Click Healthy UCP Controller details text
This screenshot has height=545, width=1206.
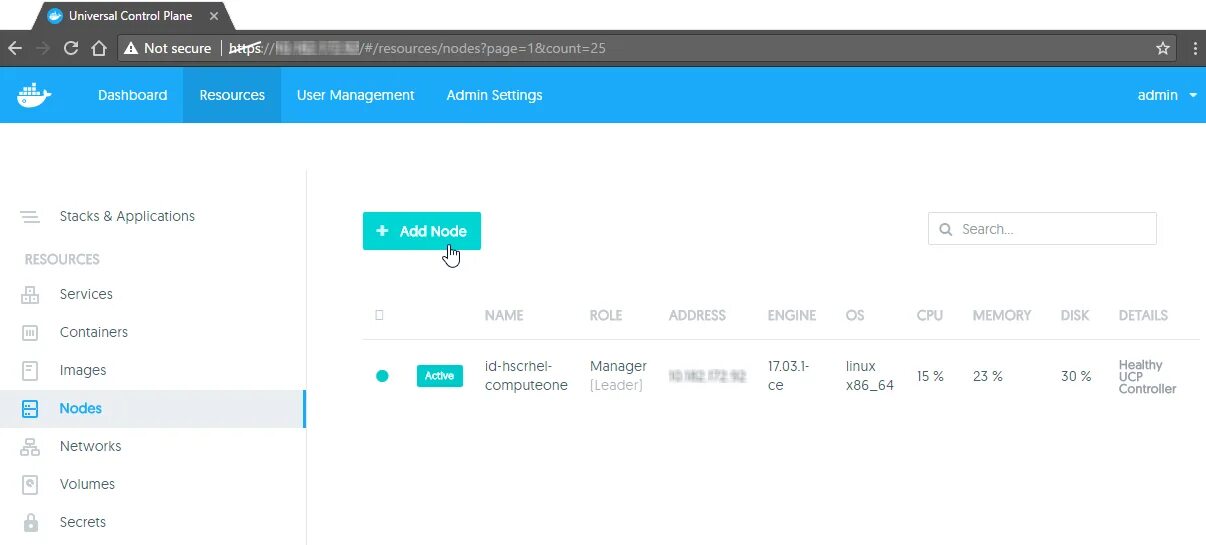pyautogui.click(x=1148, y=377)
